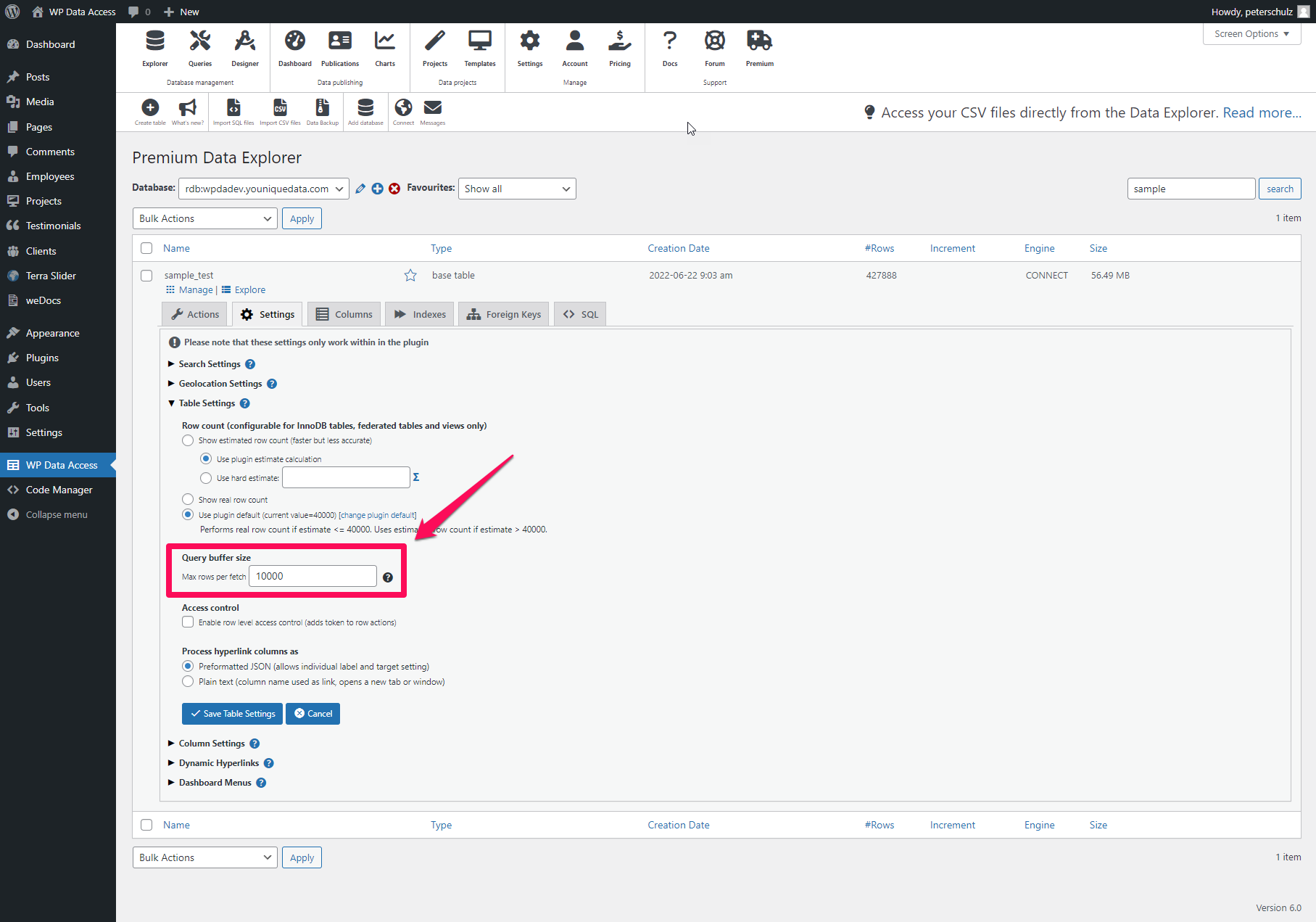
Task: Click the Data Backup icon
Action: coord(322,110)
